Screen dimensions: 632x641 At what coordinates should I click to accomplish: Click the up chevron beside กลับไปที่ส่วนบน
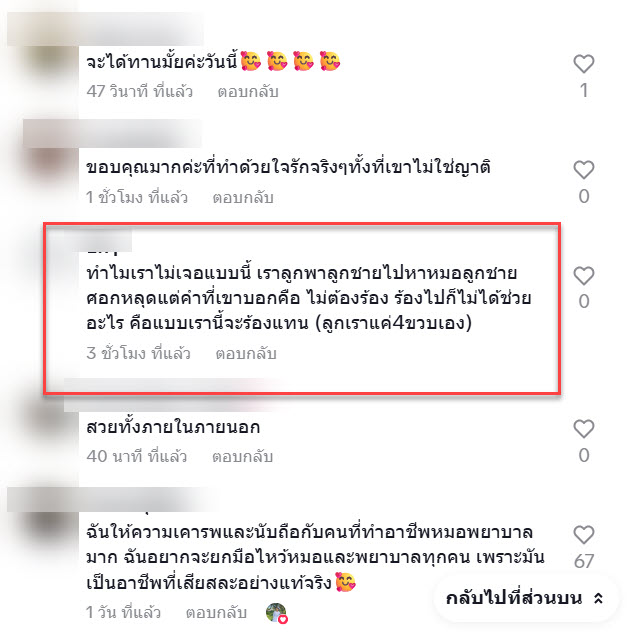click(598, 598)
